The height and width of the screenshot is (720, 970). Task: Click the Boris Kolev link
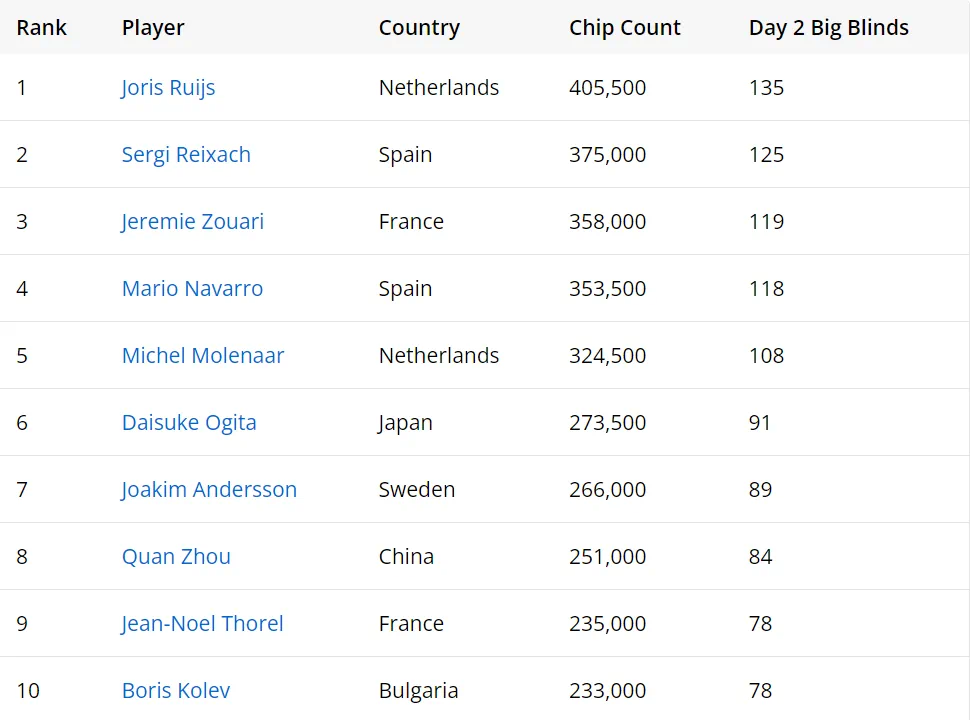click(x=176, y=691)
